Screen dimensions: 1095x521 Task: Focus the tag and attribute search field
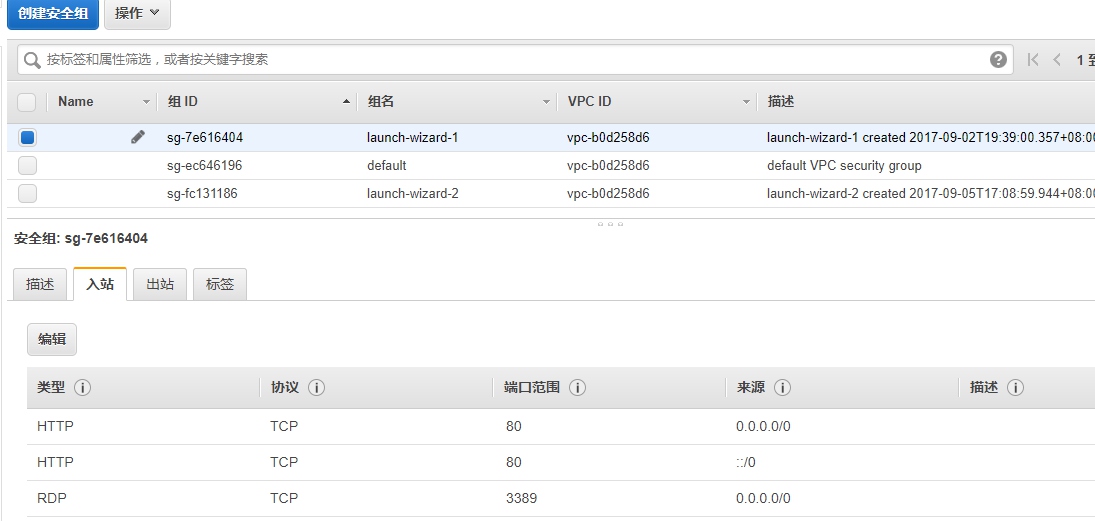click(x=500, y=60)
